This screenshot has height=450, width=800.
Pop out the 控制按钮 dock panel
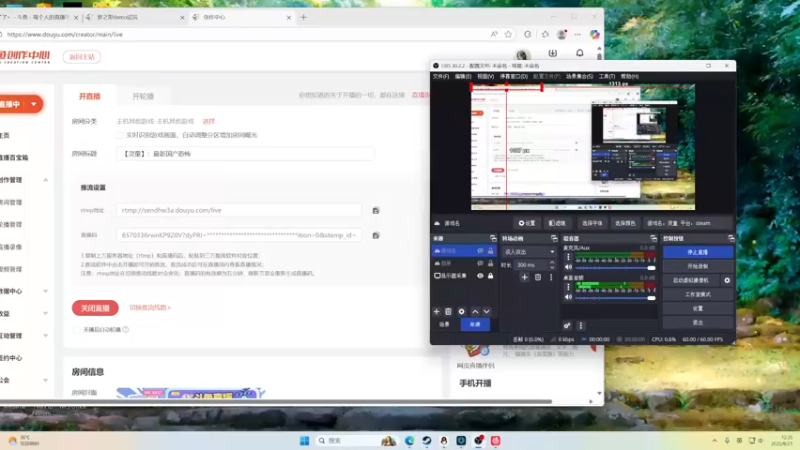pos(731,238)
